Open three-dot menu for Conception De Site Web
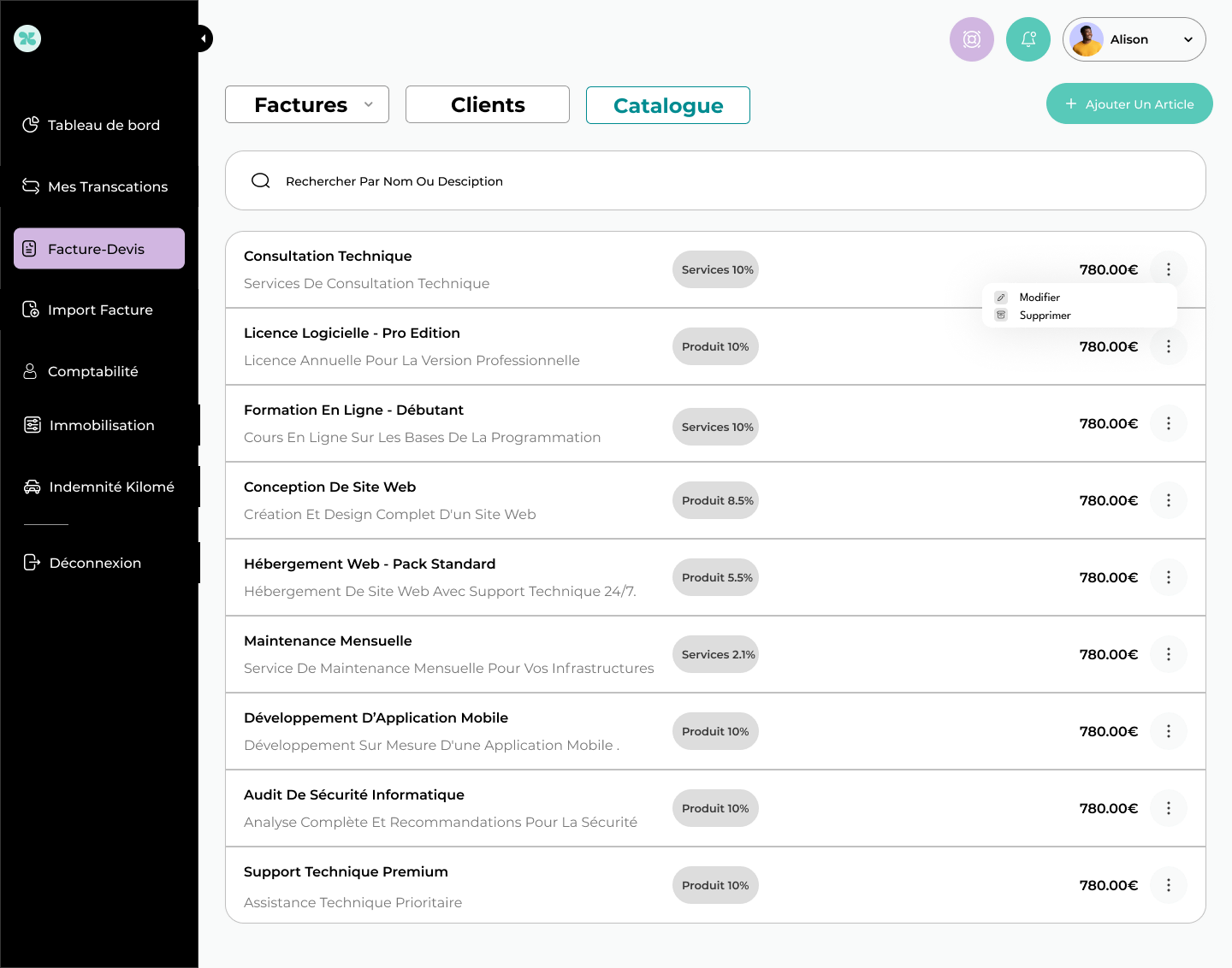This screenshot has width=1232, height=968. tap(1168, 500)
